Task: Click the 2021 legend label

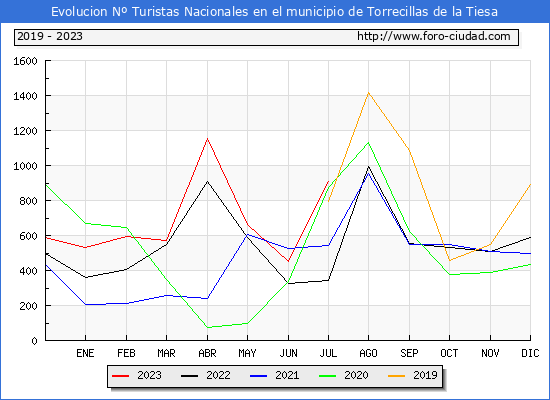Action: point(287,375)
